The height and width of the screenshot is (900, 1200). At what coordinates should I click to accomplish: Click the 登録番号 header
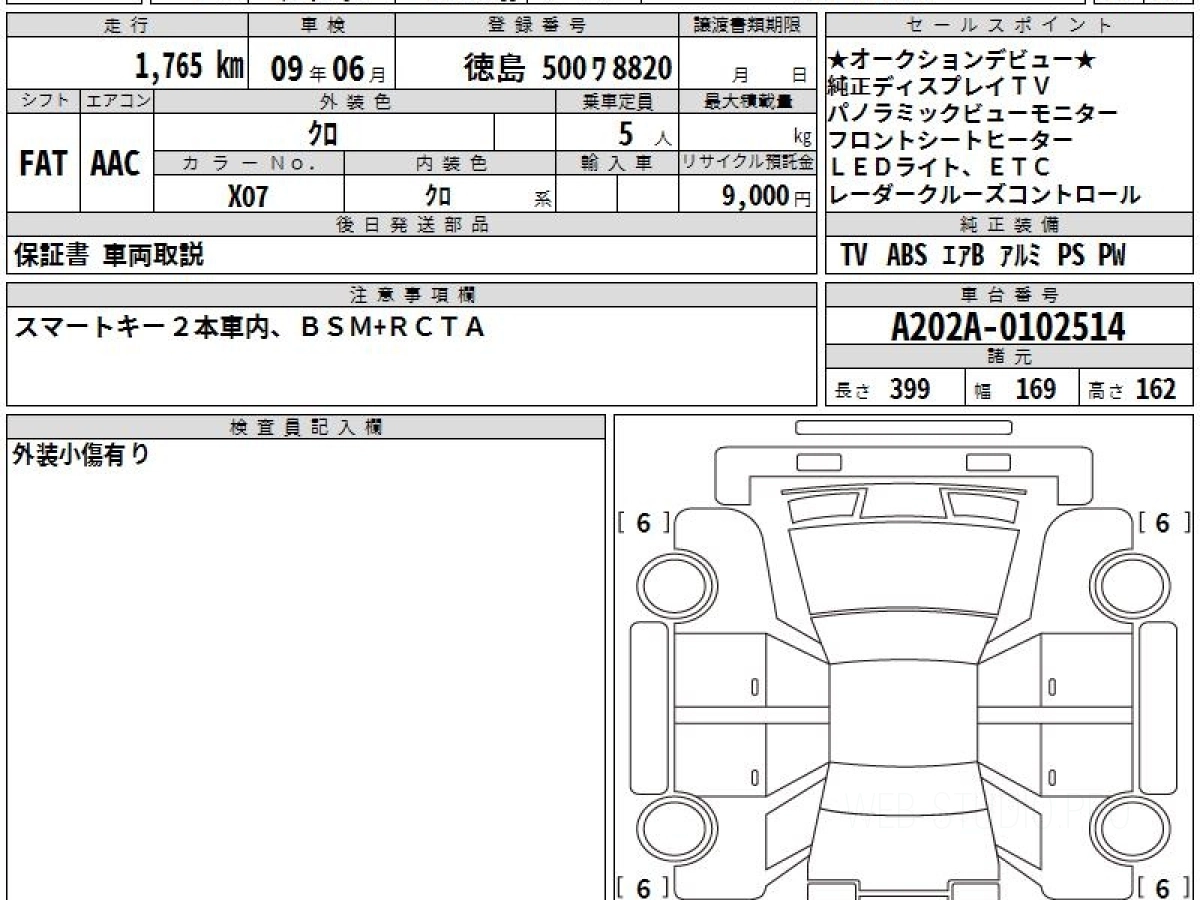click(x=537, y=26)
